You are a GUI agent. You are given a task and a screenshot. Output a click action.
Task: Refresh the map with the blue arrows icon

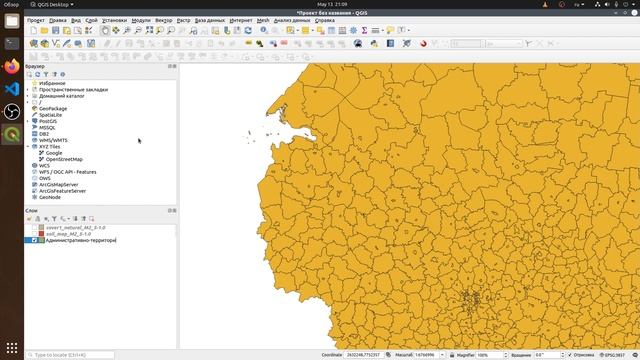pyautogui.click(x=248, y=31)
